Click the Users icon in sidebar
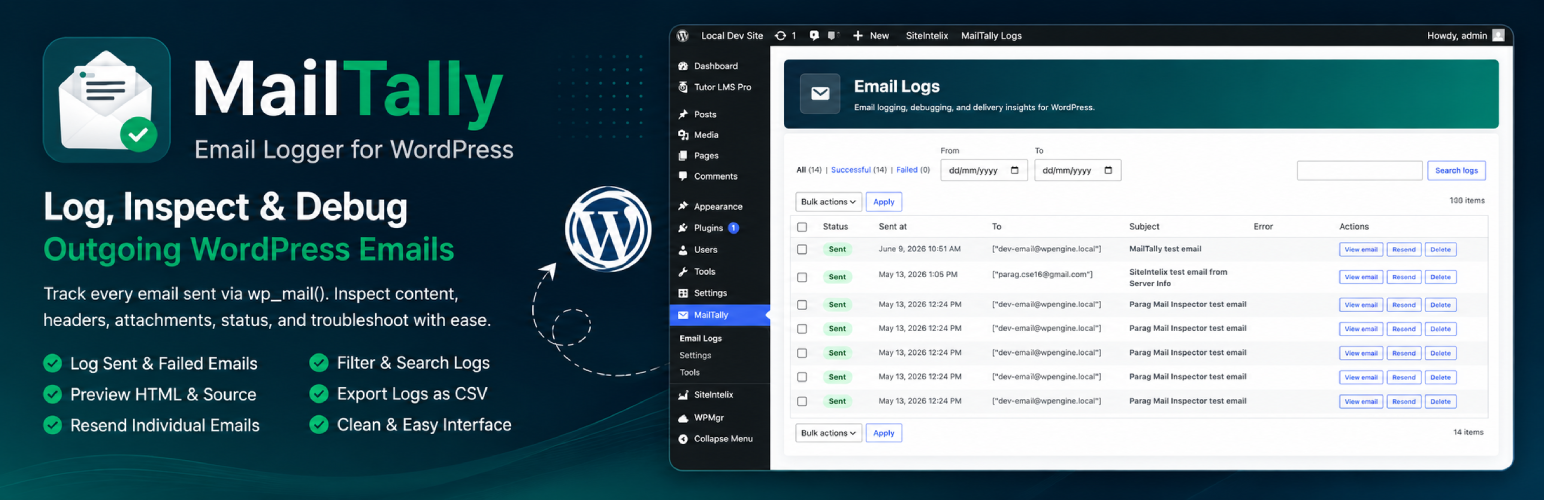This screenshot has width=1544, height=500. [x=683, y=250]
